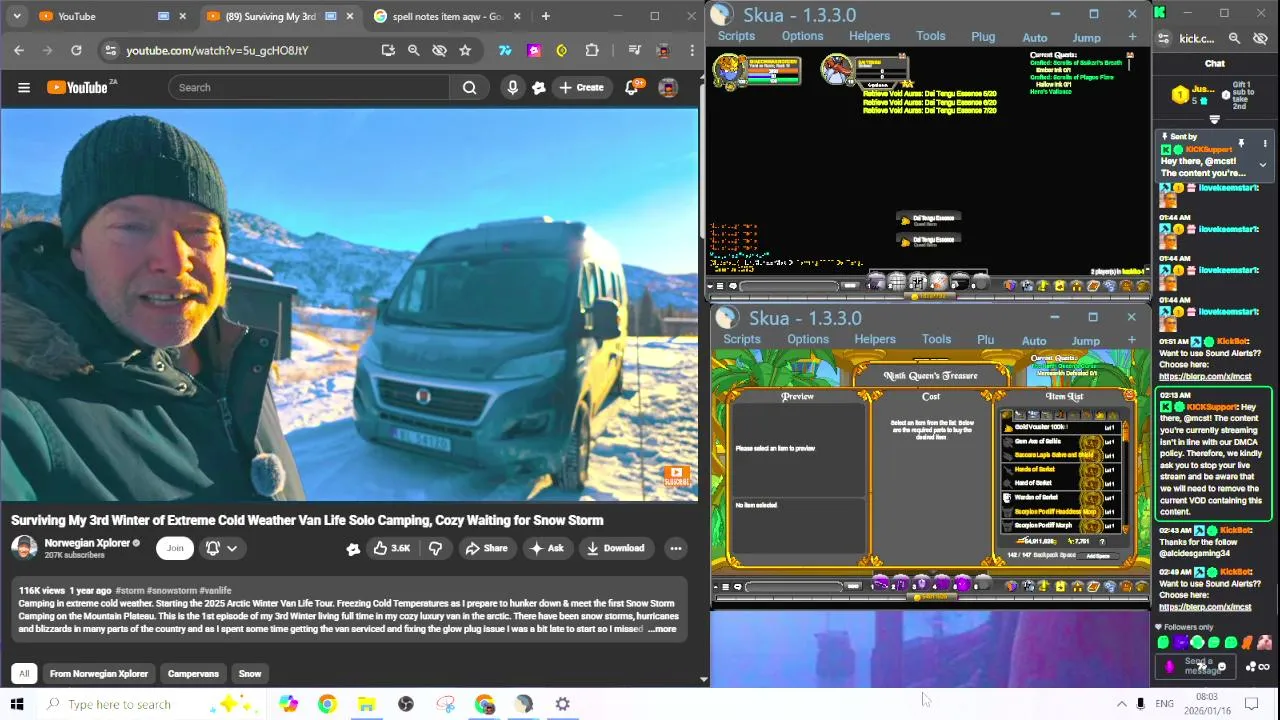Open the Chrome zoom magnifier icon

coord(413,50)
